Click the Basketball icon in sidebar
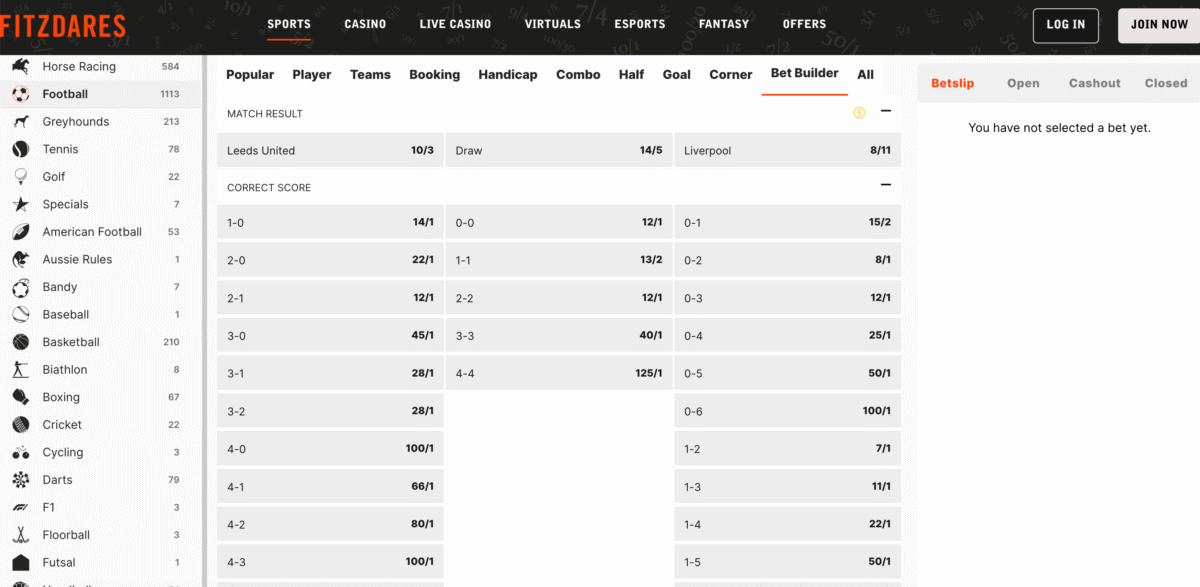Viewport: 1200px width, 587px height. [x=20, y=342]
